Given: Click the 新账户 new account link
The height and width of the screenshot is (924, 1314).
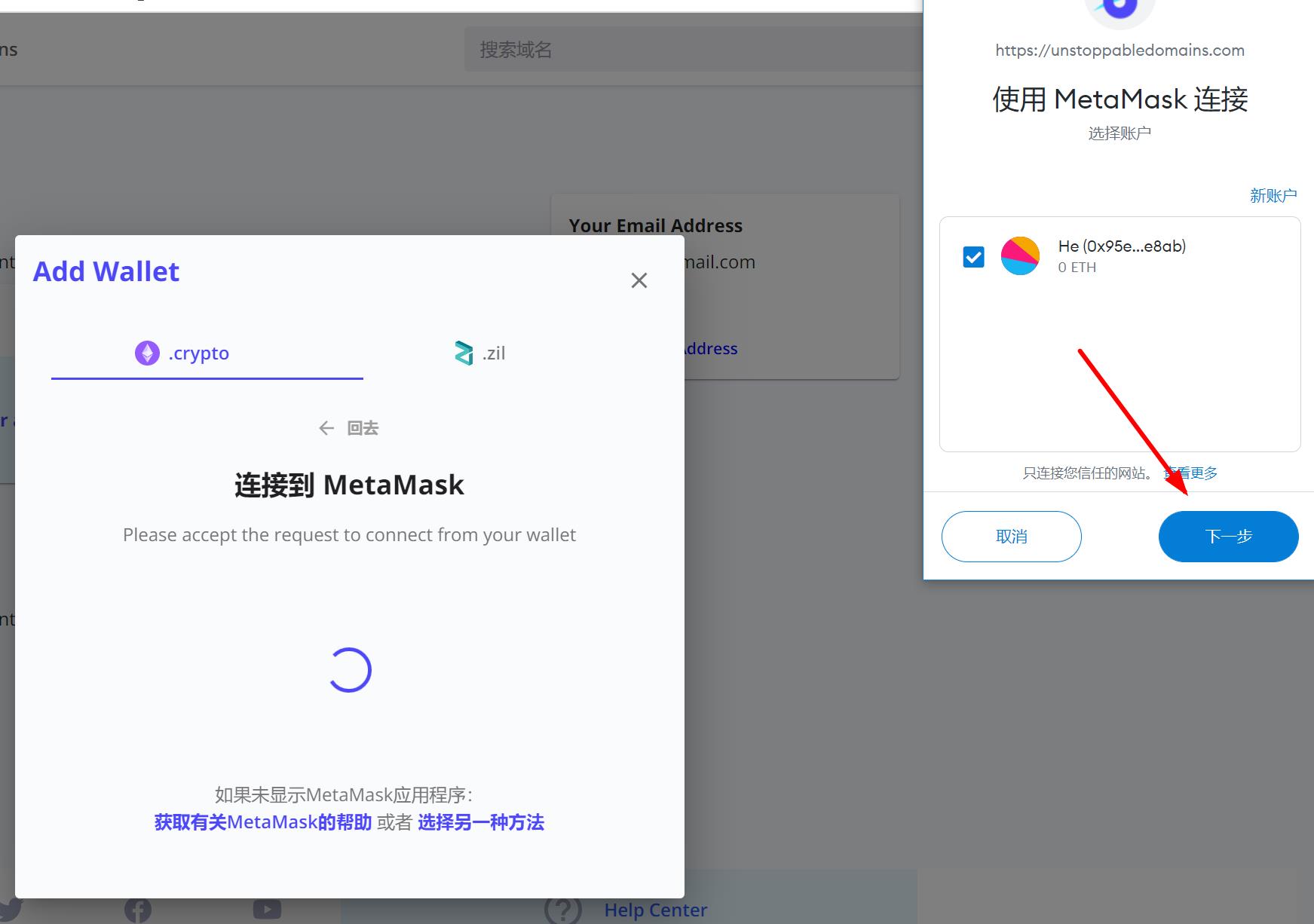Looking at the screenshot, I should pyautogui.click(x=1273, y=196).
